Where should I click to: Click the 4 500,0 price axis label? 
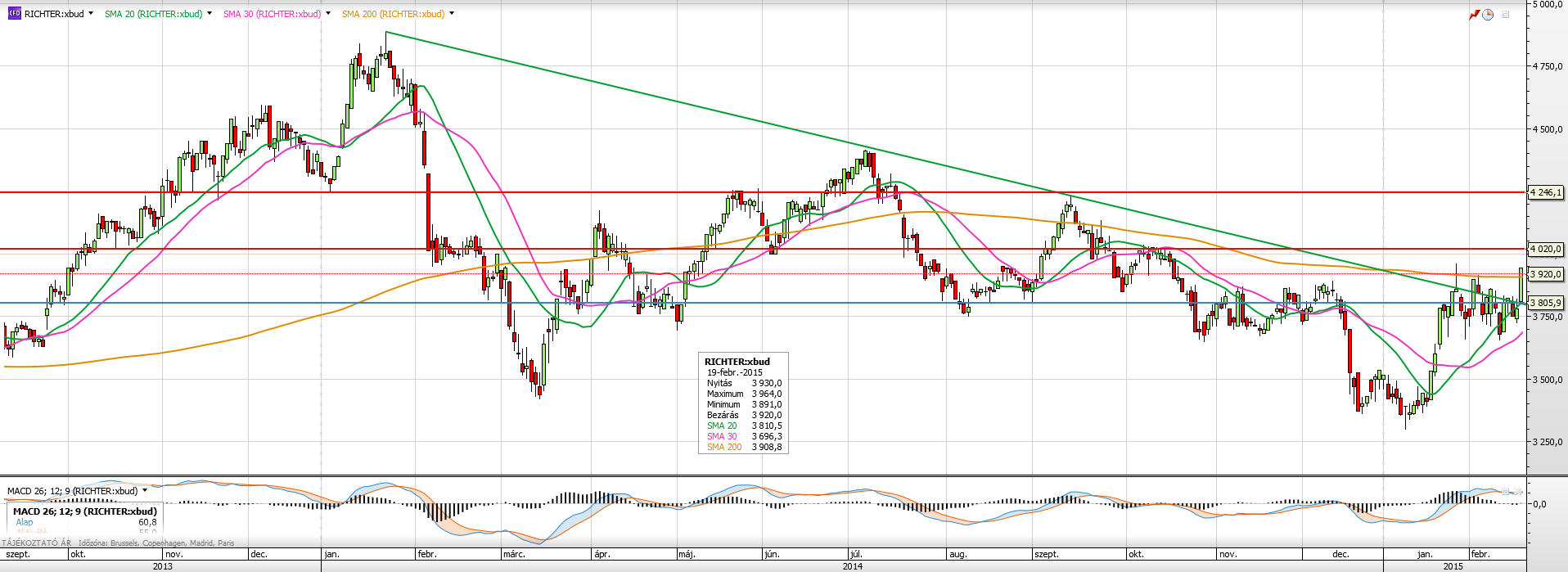[1547, 129]
